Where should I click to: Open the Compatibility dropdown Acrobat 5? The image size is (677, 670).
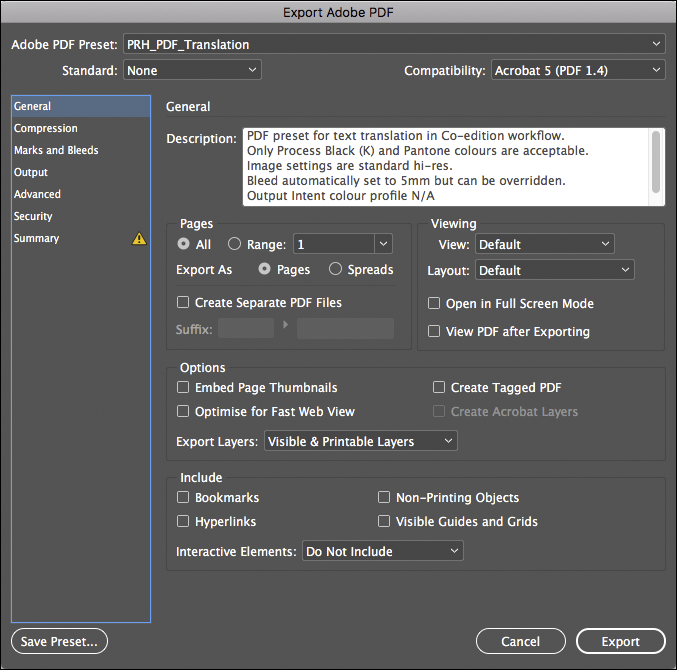coord(578,70)
